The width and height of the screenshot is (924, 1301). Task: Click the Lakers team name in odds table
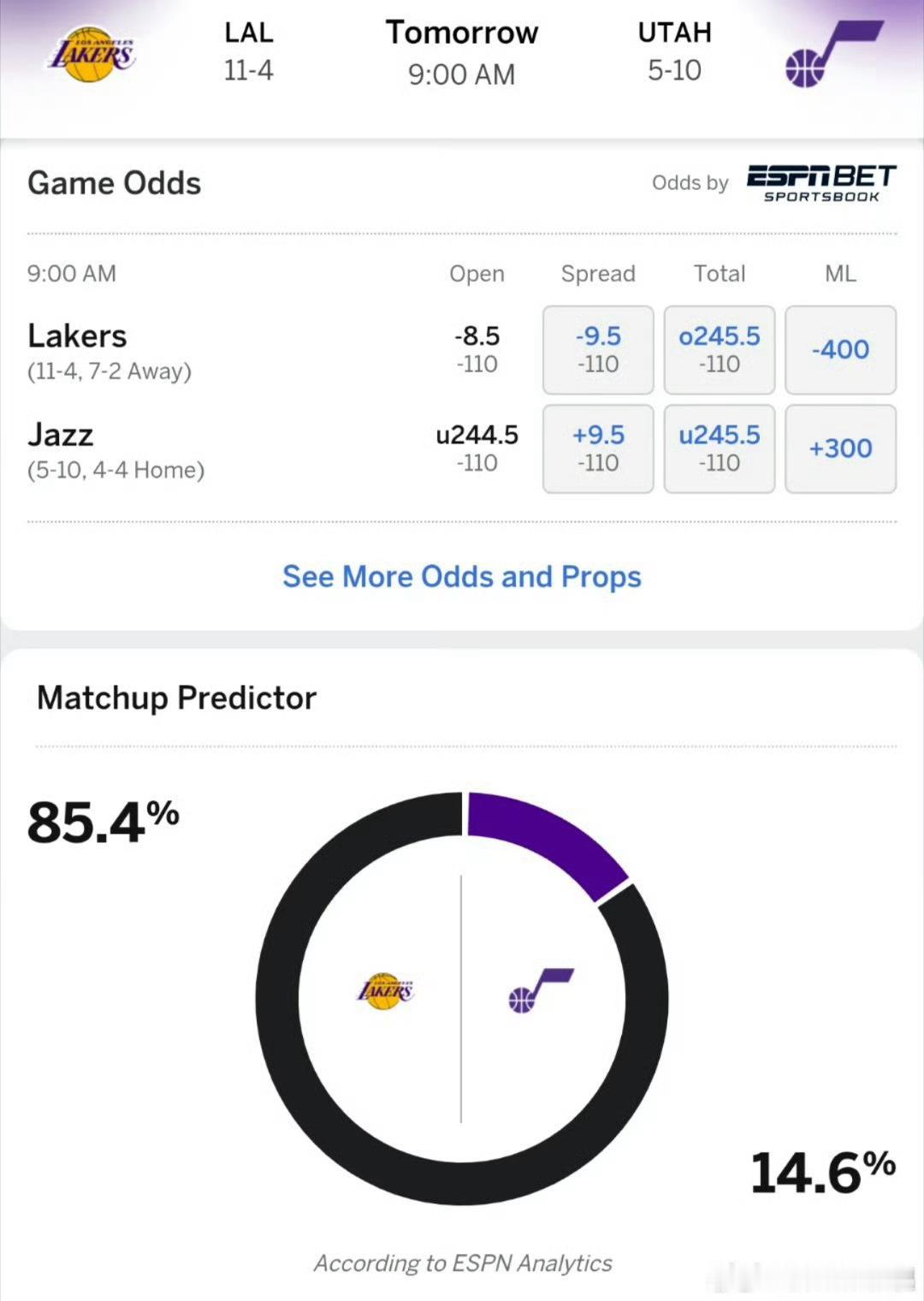[x=77, y=336]
